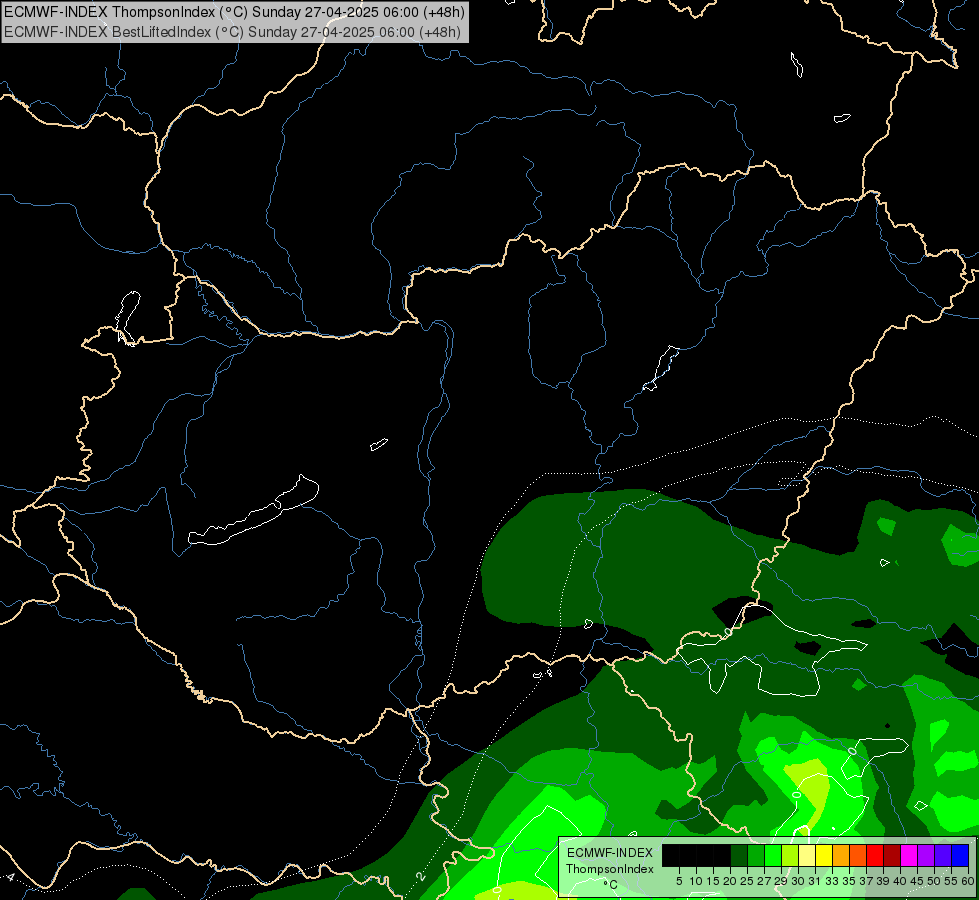Click legend scale value 45

point(917,881)
